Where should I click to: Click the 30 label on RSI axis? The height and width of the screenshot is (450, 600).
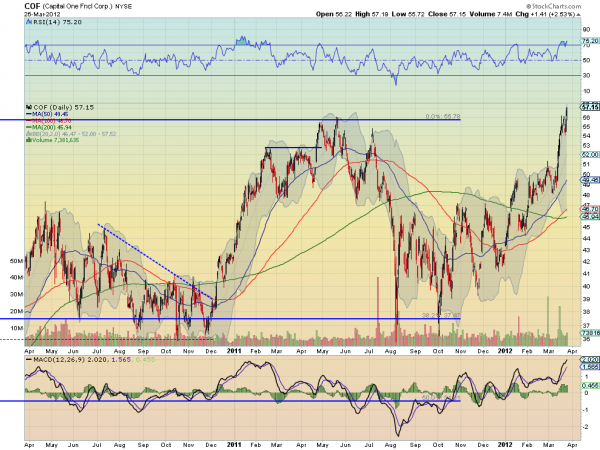[586, 76]
